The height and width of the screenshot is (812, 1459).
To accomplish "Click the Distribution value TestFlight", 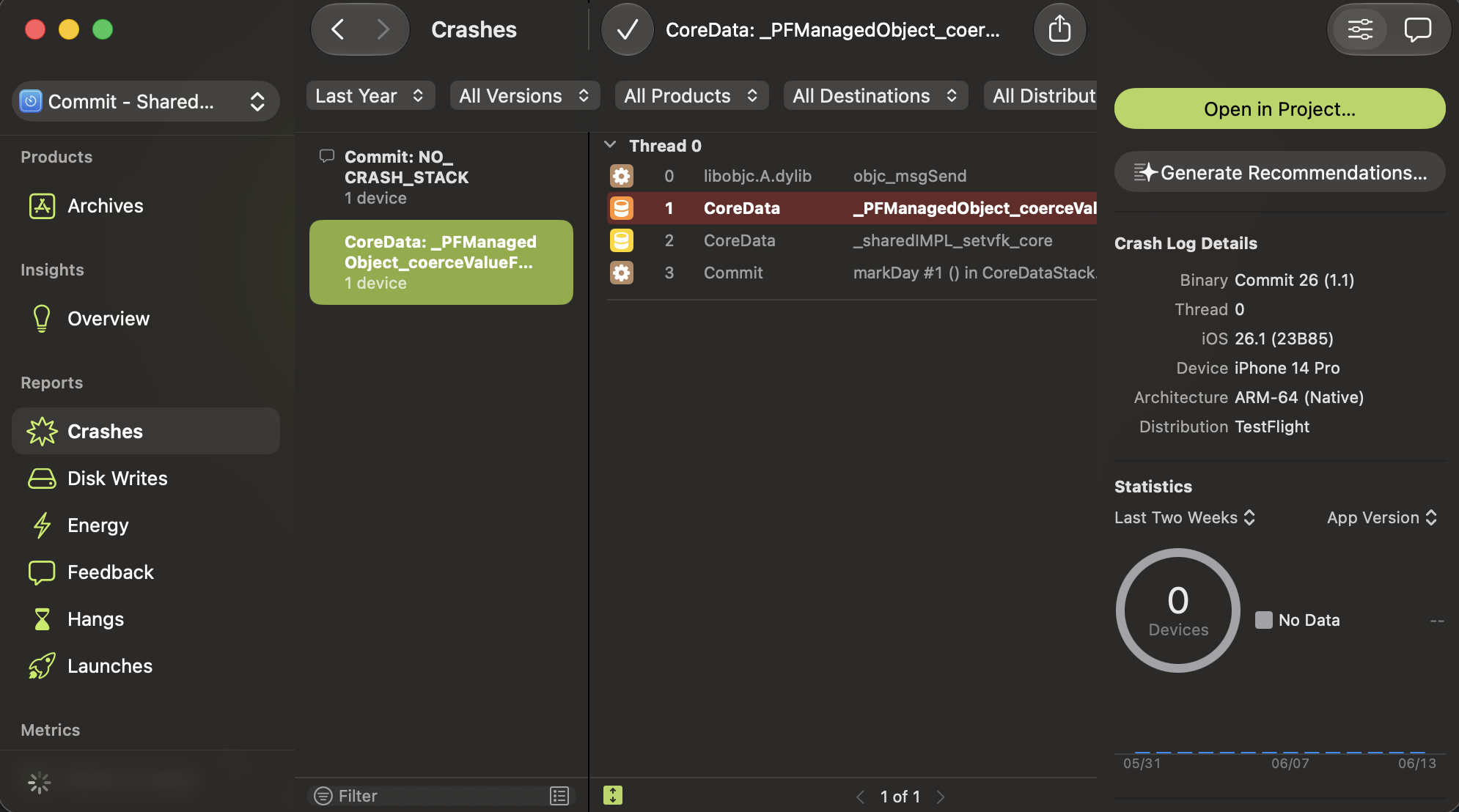I will point(1272,427).
